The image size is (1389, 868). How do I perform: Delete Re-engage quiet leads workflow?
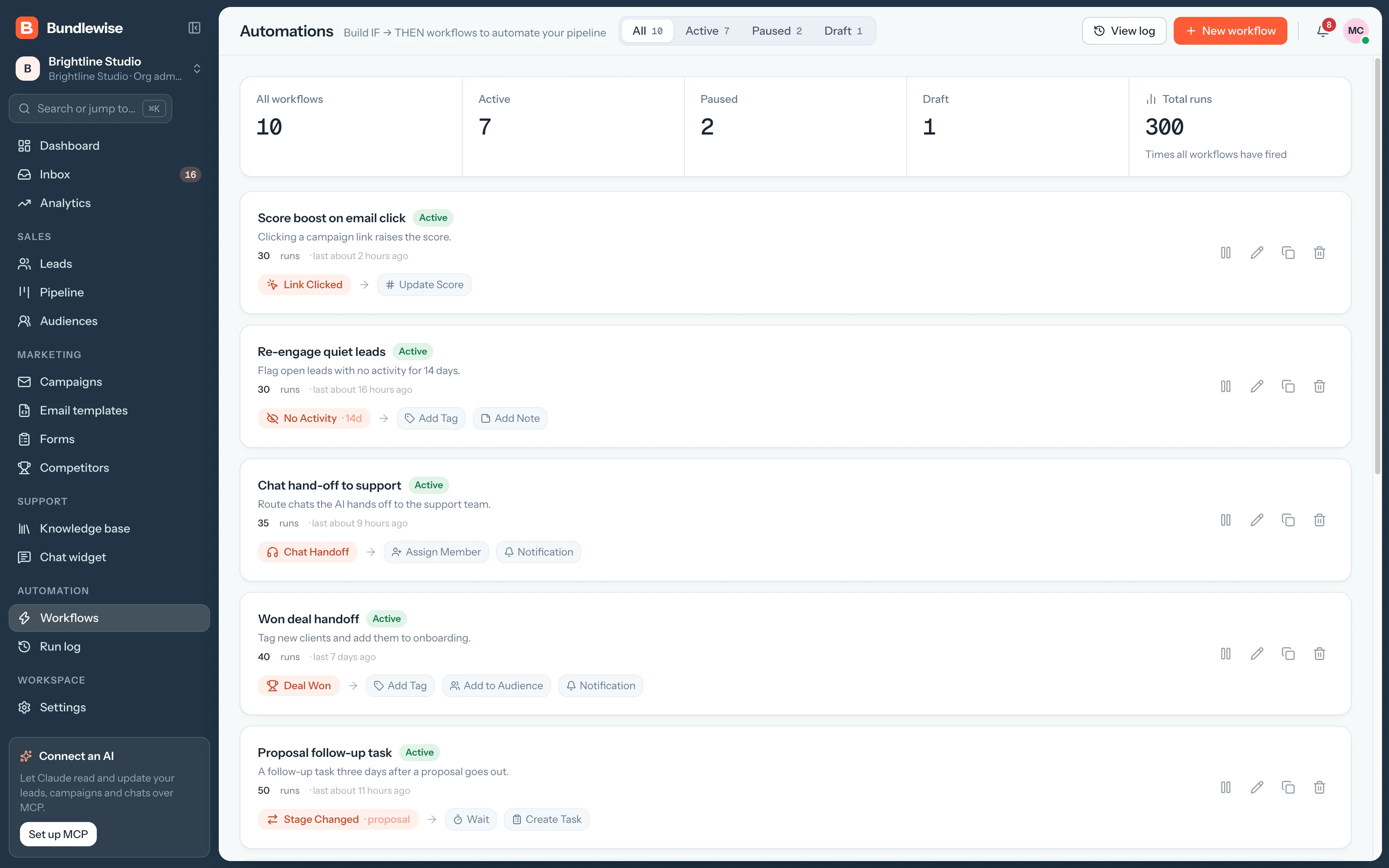(1320, 386)
